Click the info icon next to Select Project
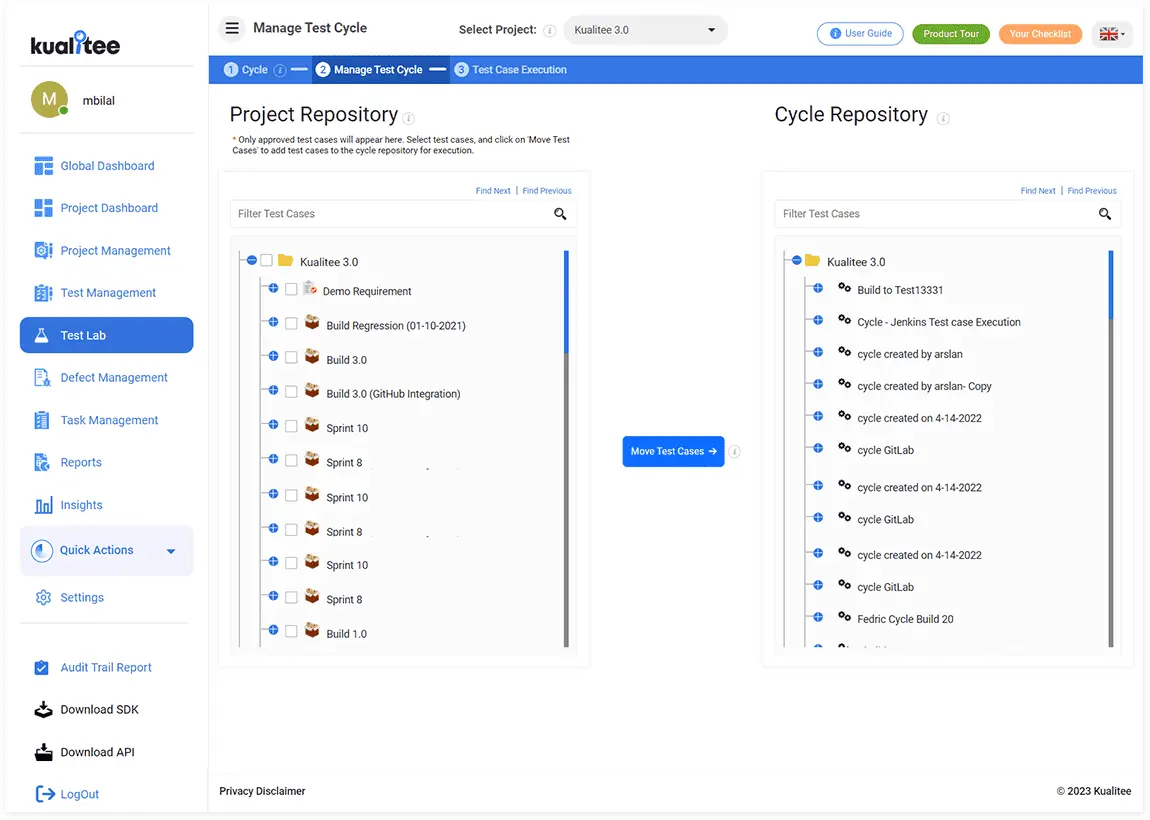The width and height of the screenshot is (1150, 820). pos(549,30)
